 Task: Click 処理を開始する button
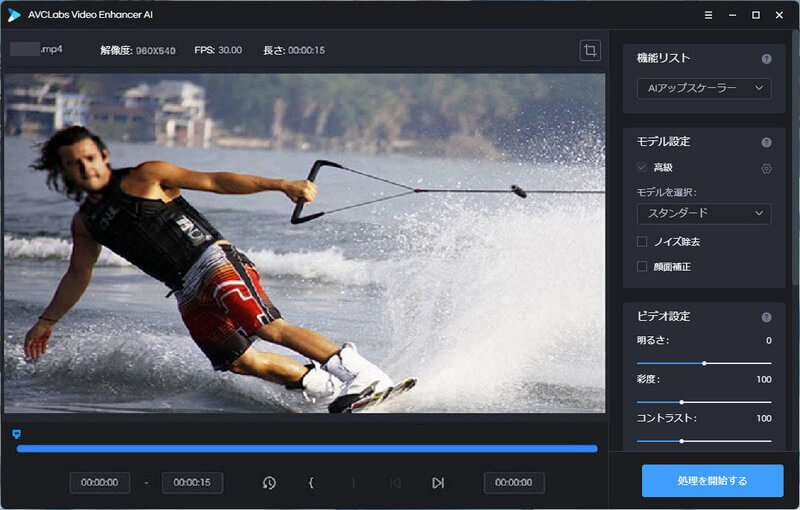coord(712,480)
